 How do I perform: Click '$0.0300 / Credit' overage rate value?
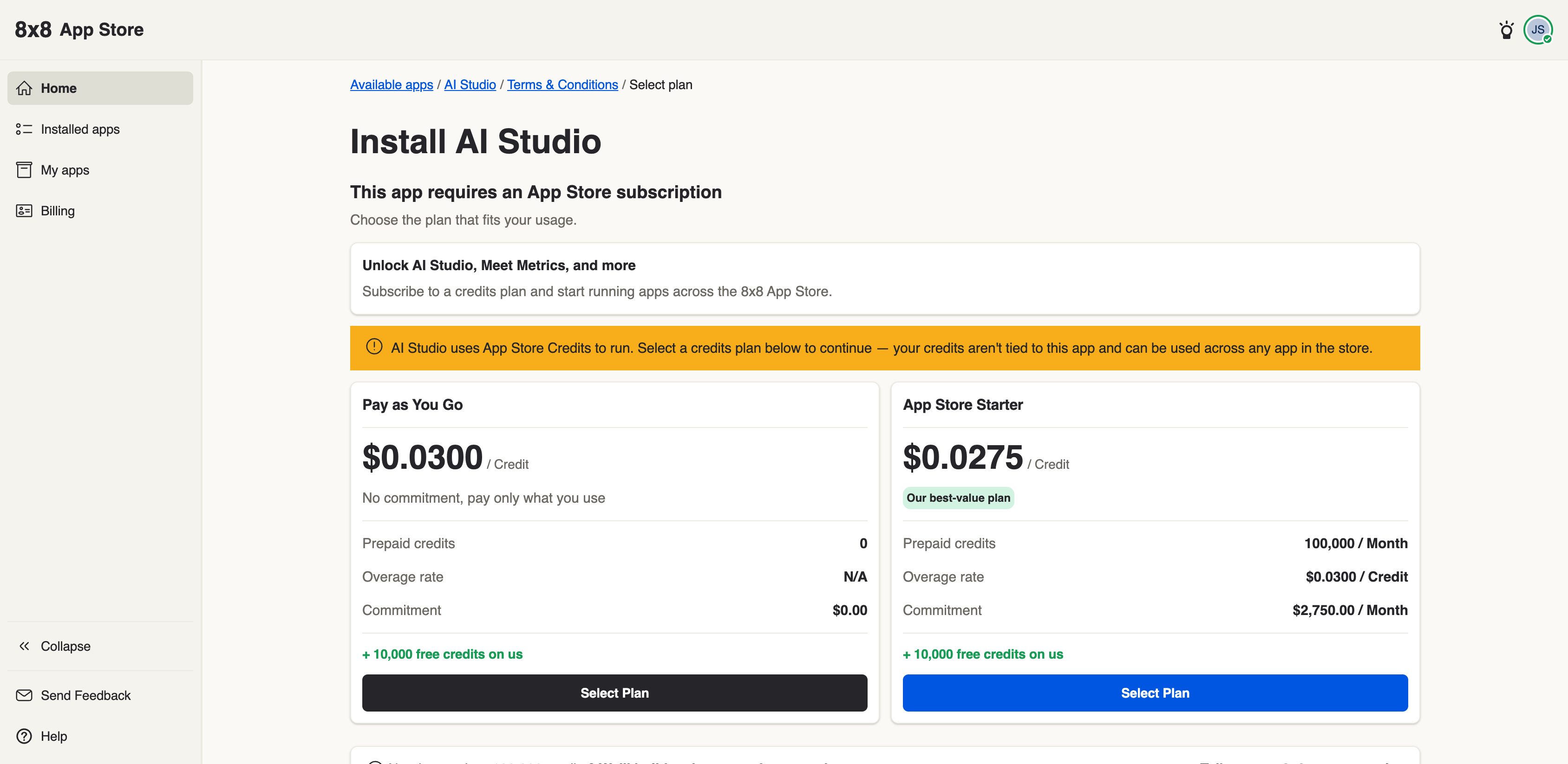[x=1356, y=577]
